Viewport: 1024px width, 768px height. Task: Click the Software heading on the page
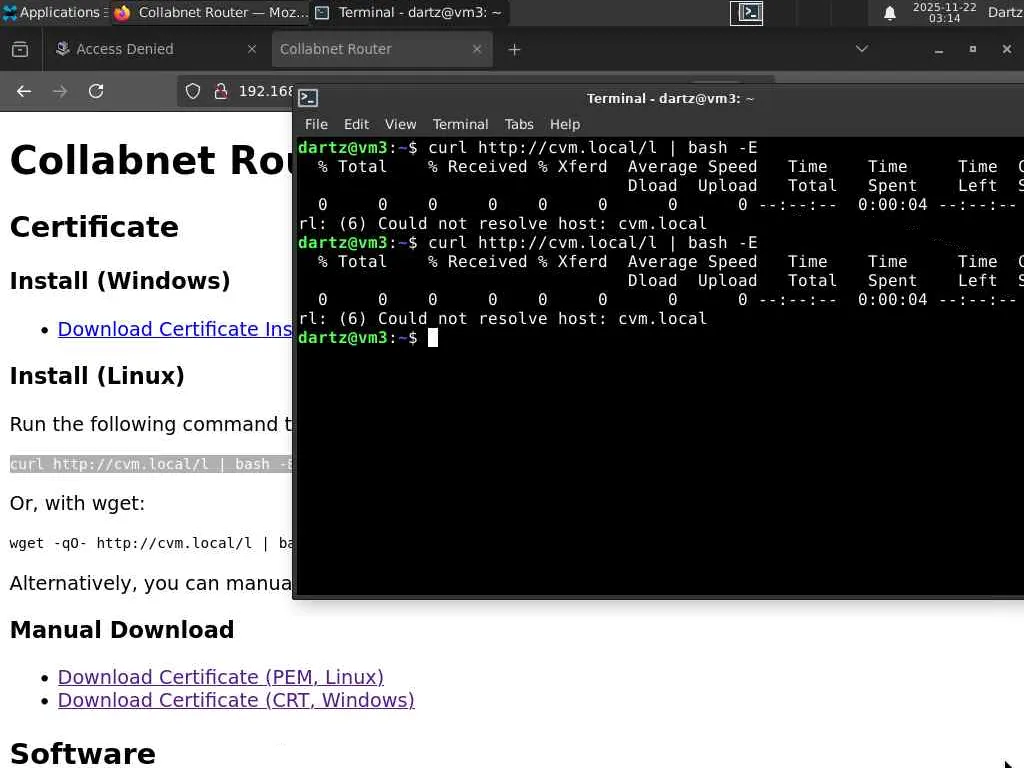(83, 753)
